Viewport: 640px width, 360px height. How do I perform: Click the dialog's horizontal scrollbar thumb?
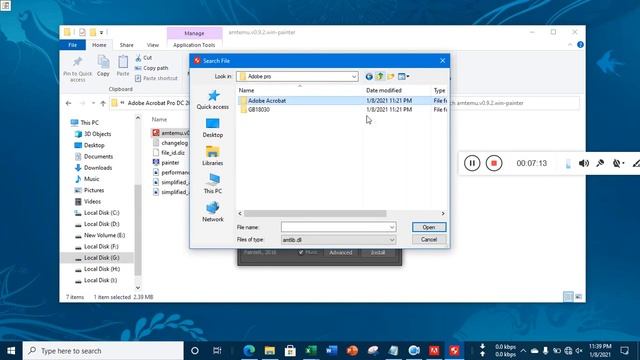coord(315,213)
